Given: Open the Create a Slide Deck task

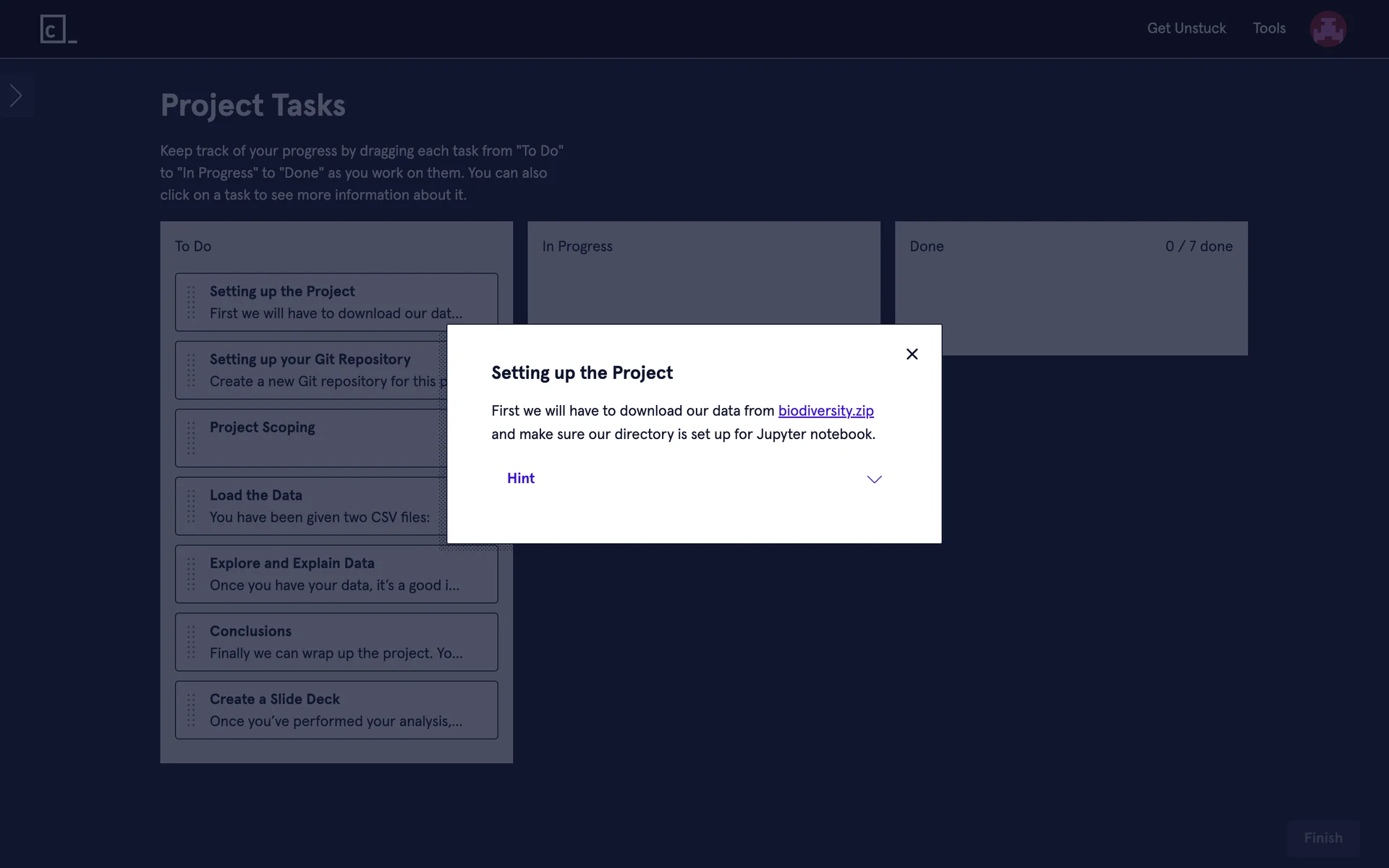Looking at the screenshot, I should [336, 710].
